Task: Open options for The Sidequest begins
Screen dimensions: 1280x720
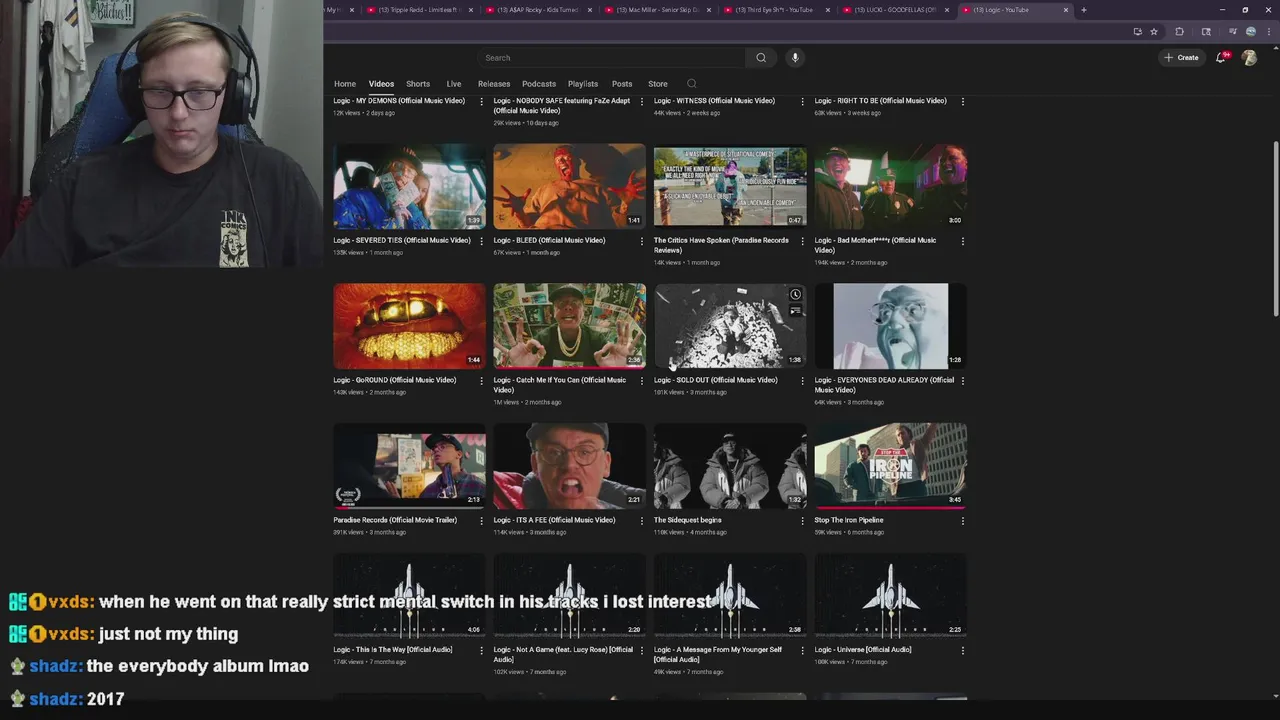Action: point(802,521)
